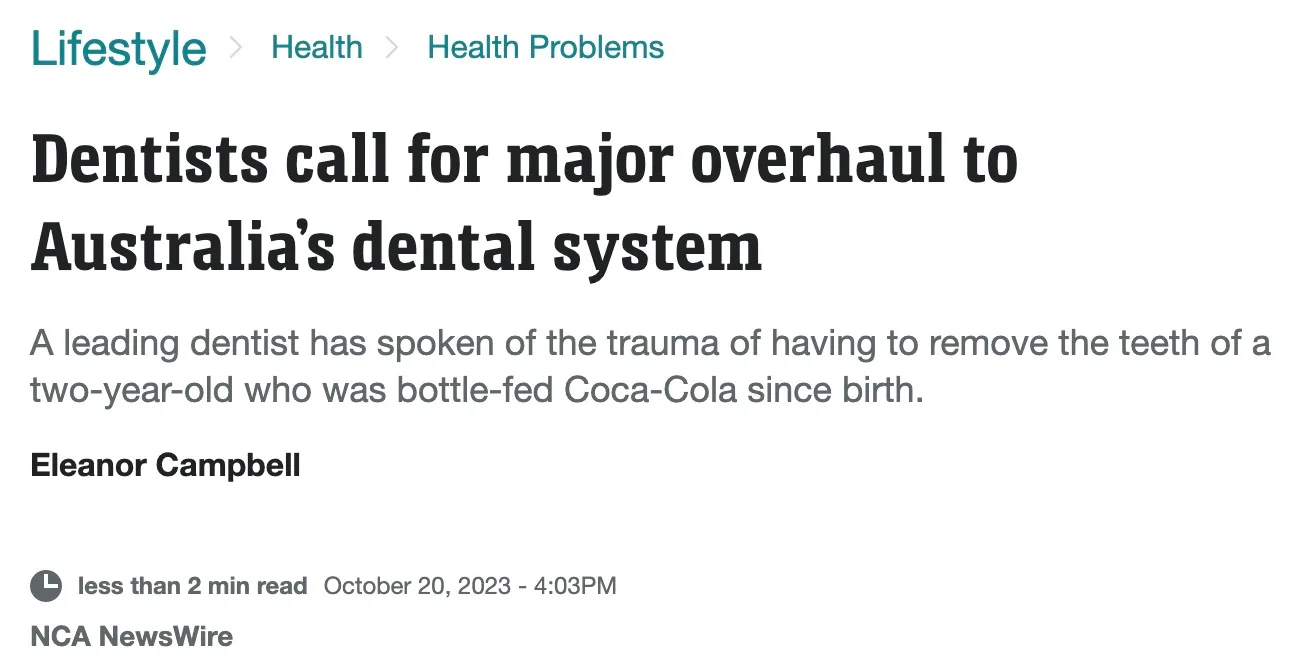The height and width of the screenshot is (672, 1306).
Task: Go to the Health breadcrumb link
Action: pos(316,47)
